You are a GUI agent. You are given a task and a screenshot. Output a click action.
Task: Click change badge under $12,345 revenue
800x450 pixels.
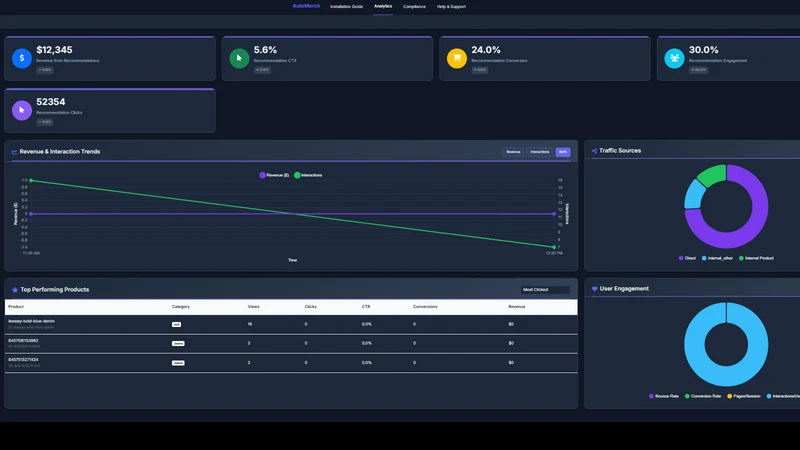(x=45, y=70)
